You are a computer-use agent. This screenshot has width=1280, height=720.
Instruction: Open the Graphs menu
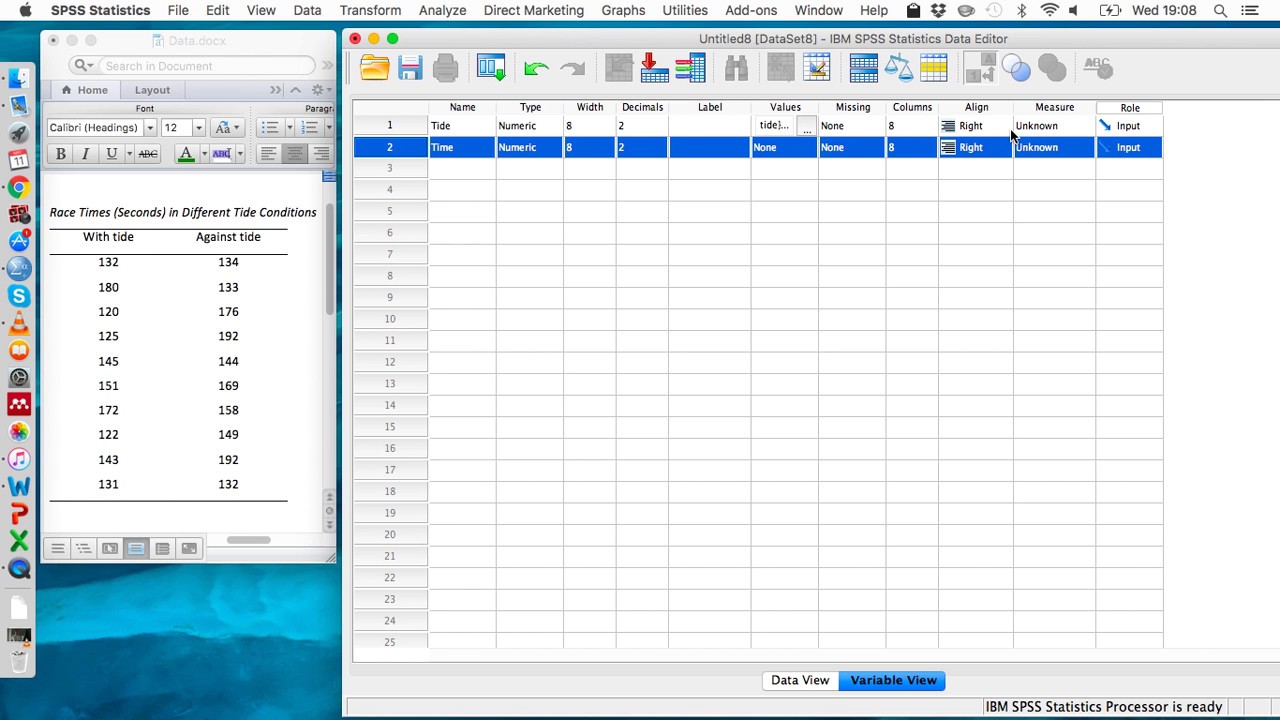623,10
